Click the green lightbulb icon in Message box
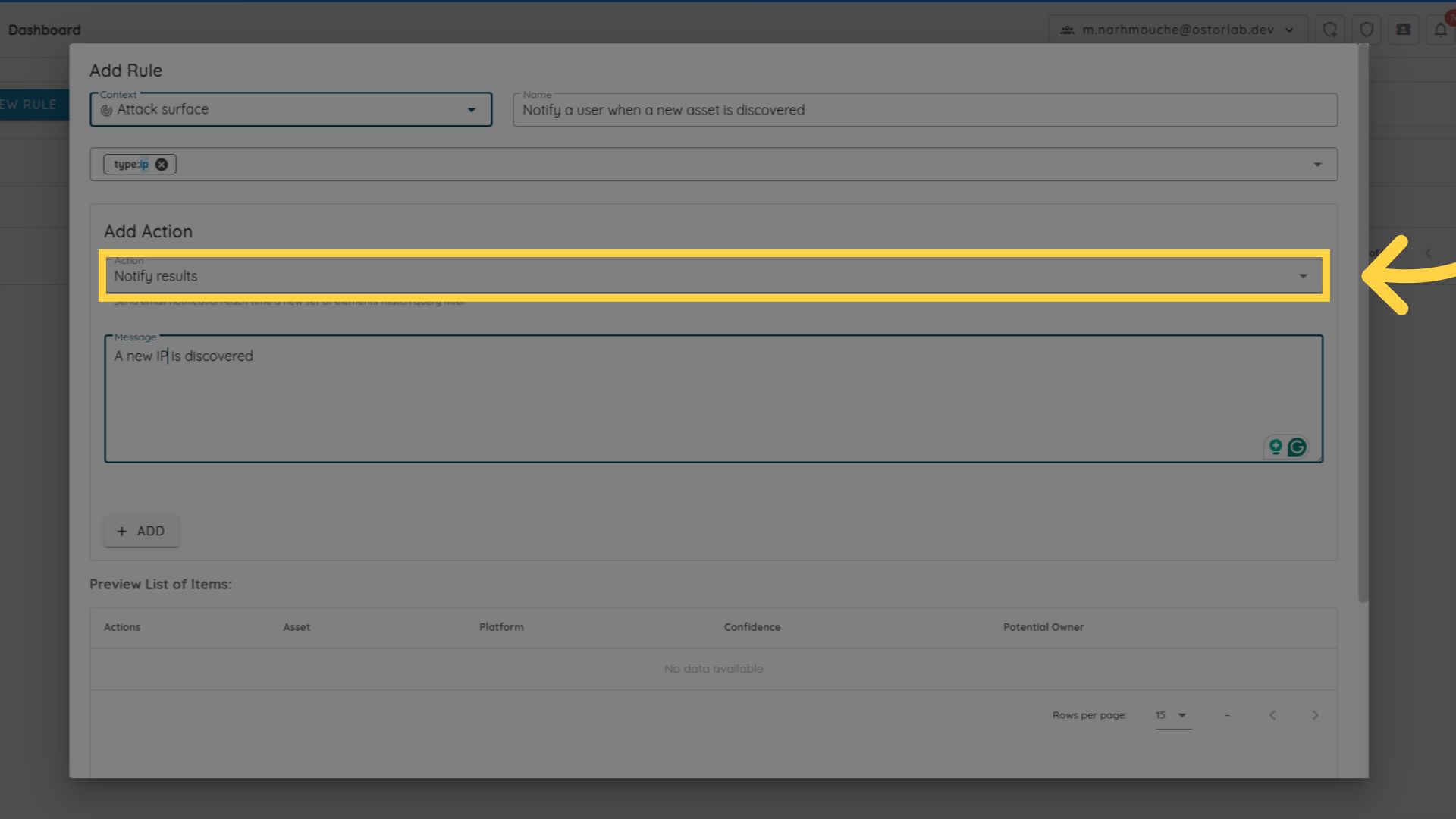Screen dimensions: 1456x819 pyautogui.click(x=1276, y=447)
